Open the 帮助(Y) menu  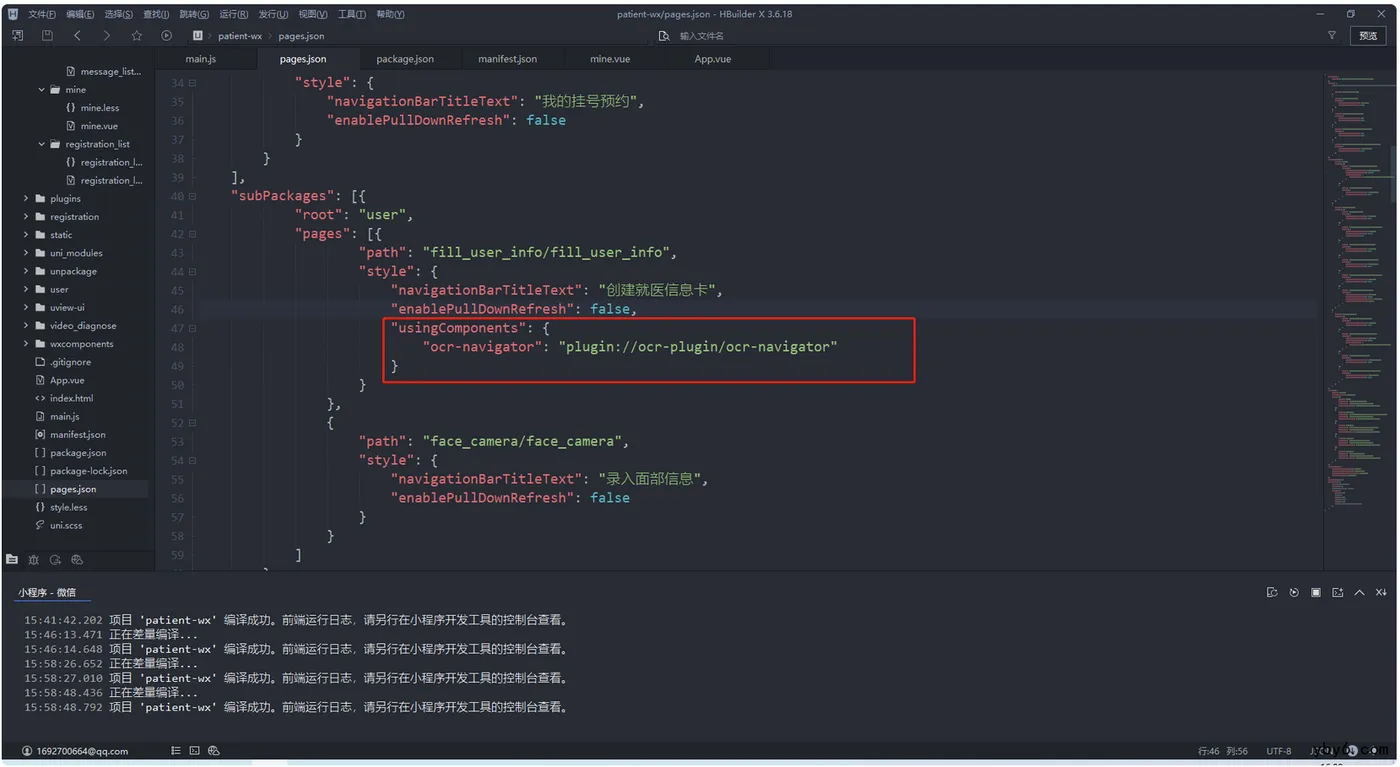tap(391, 14)
